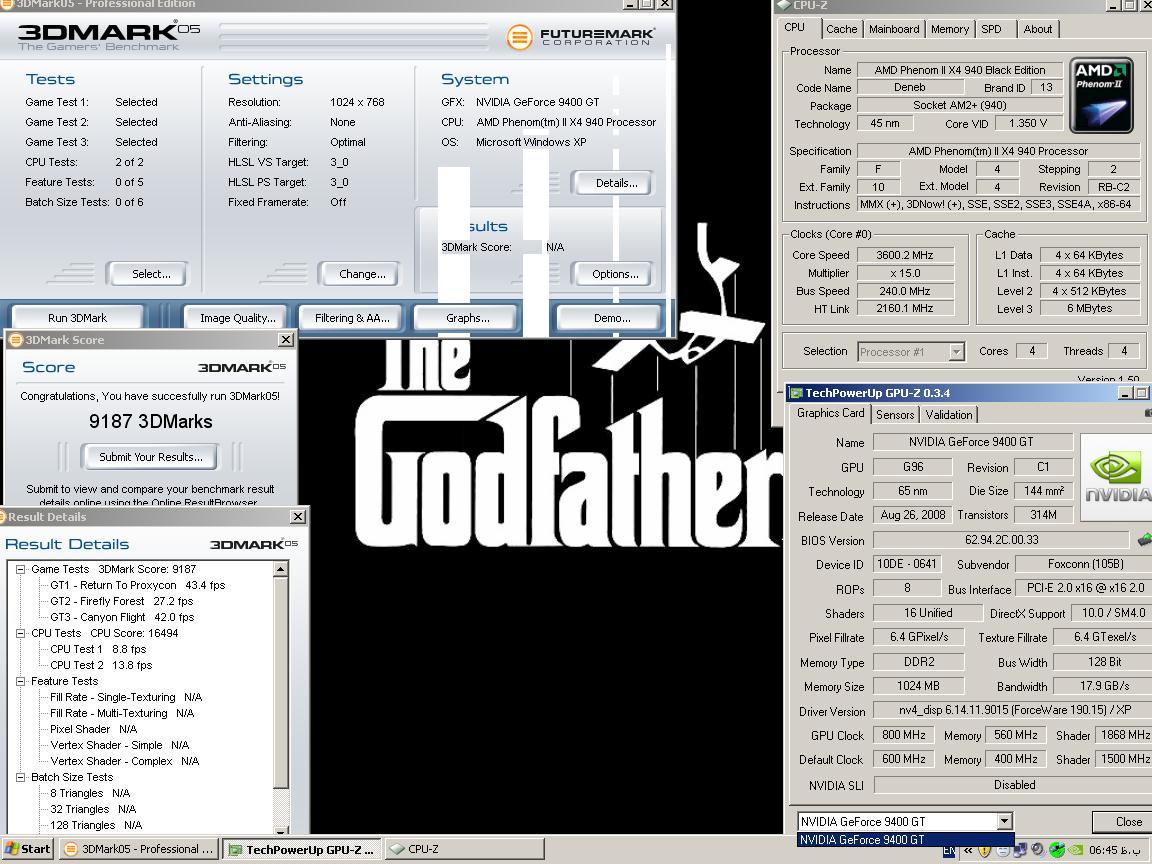This screenshot has height=864, width=1152.
Task: Collapse the Feature Tests tree node
Action: 21,682
